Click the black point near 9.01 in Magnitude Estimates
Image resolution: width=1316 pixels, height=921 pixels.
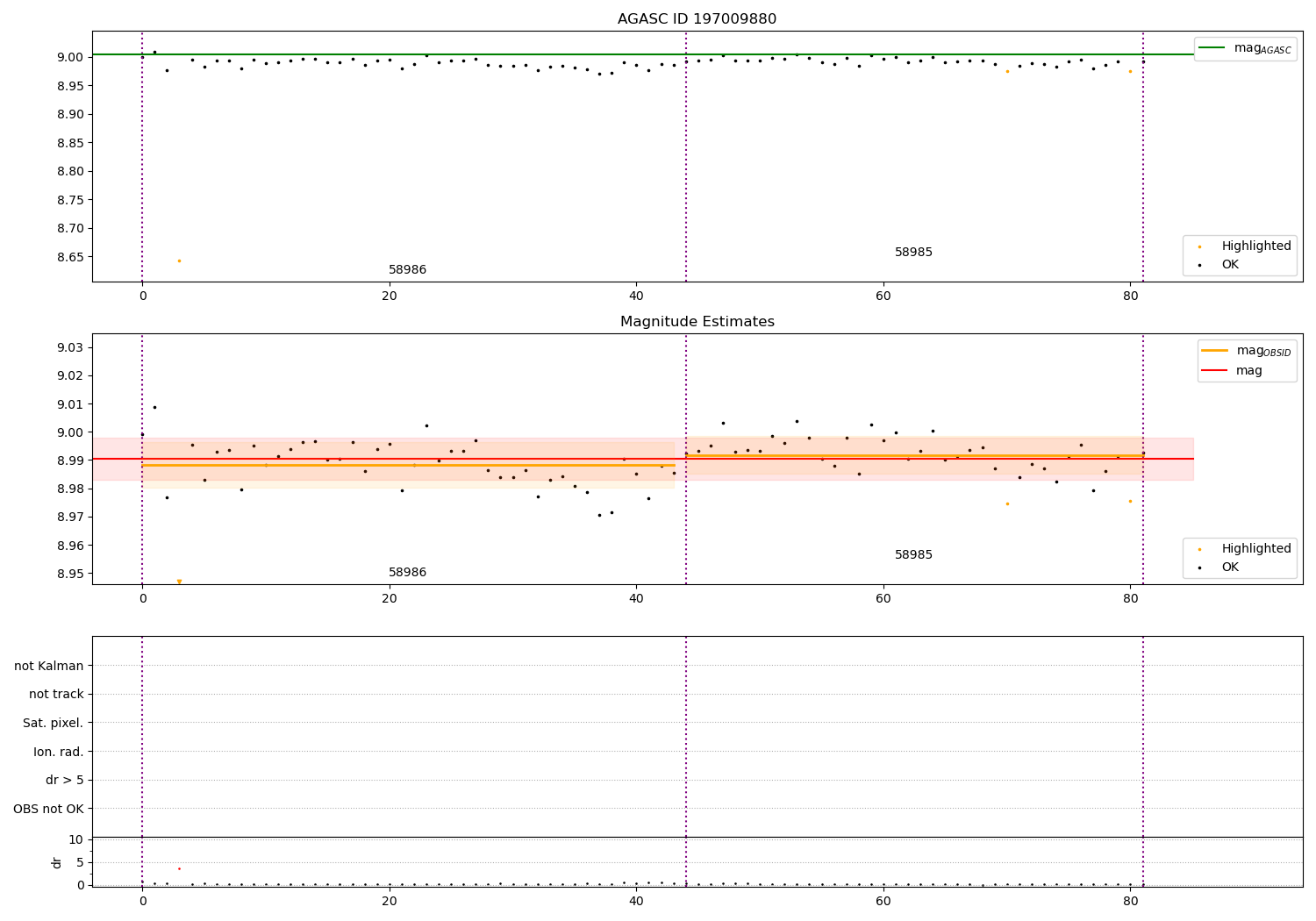pos(154,407)
